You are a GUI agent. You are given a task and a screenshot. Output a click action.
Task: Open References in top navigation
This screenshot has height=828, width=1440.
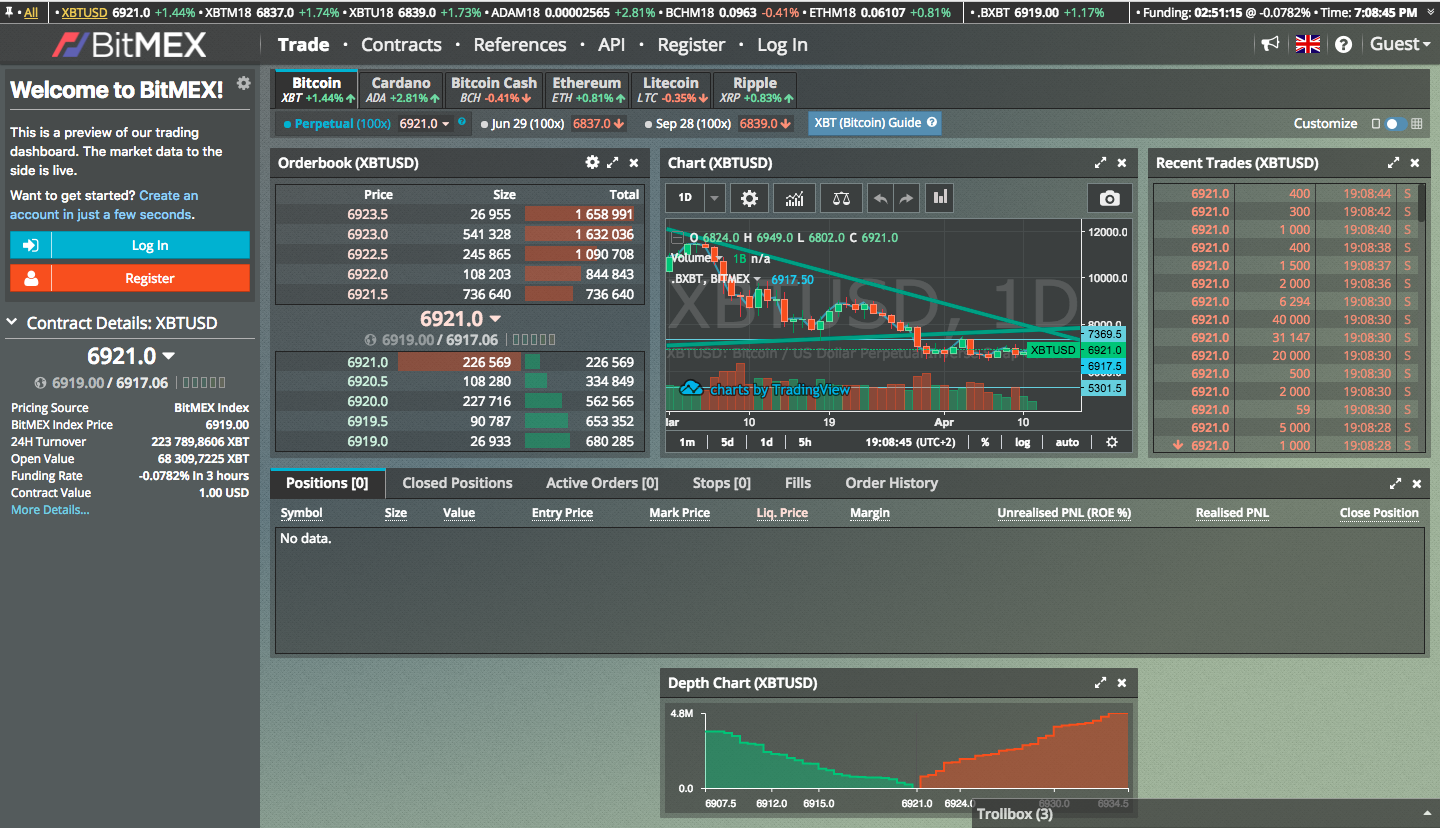(x=520, y=45)
